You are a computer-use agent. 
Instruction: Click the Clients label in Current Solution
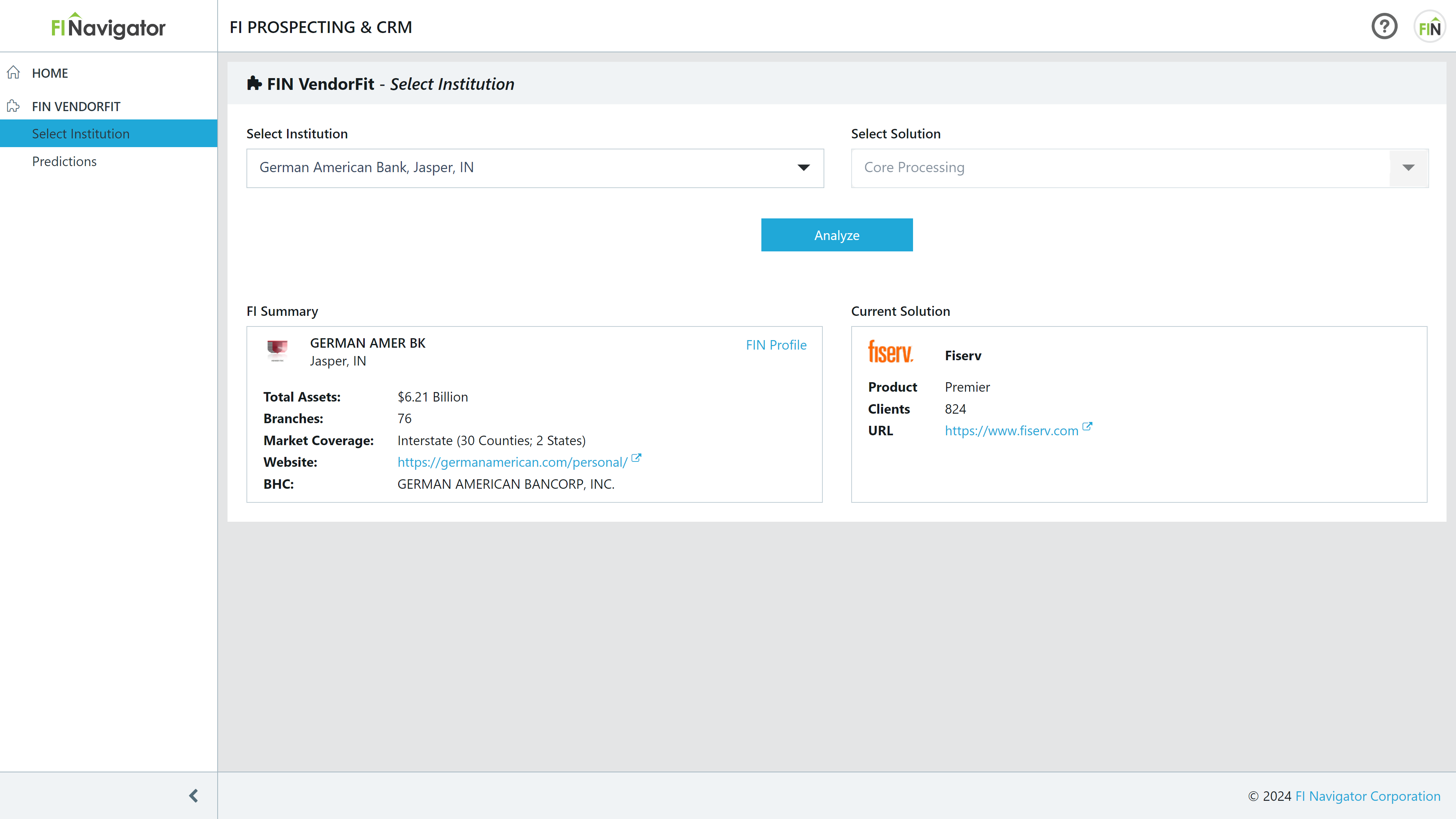coord(888,409)
